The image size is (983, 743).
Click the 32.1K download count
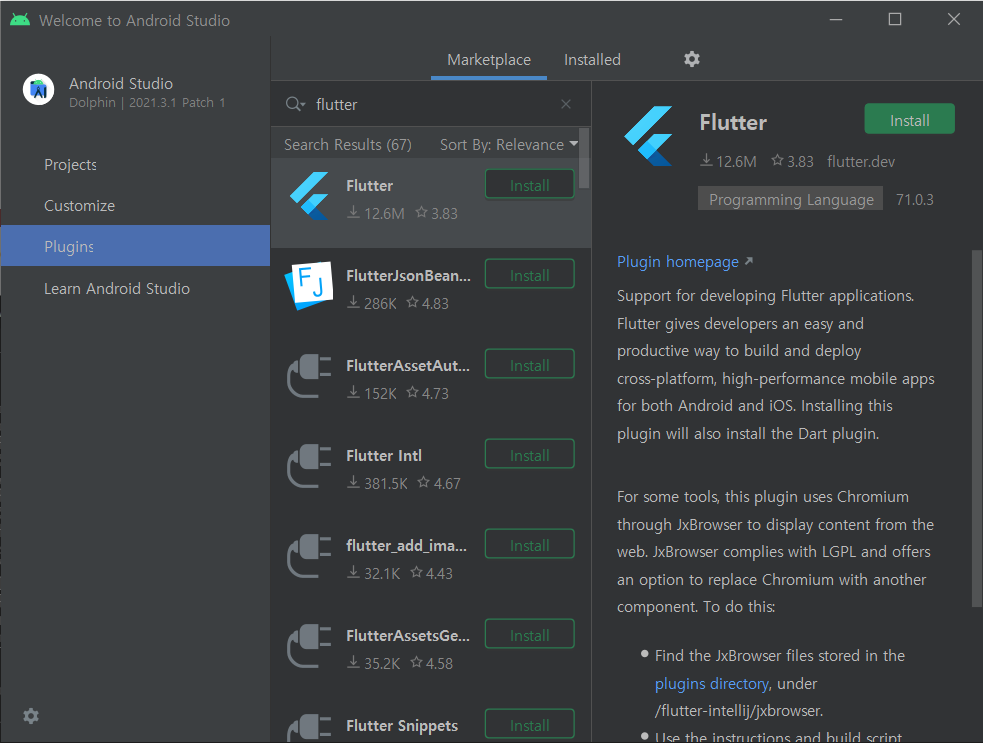coord(374,574)
